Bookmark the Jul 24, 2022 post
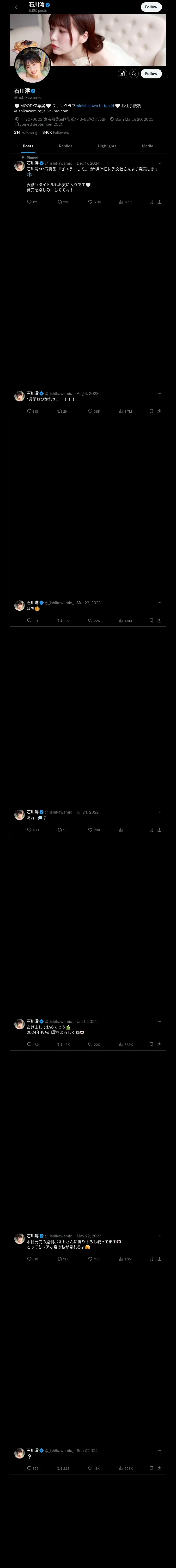Viewport: 176px width, 1568px height. (151, 830)
